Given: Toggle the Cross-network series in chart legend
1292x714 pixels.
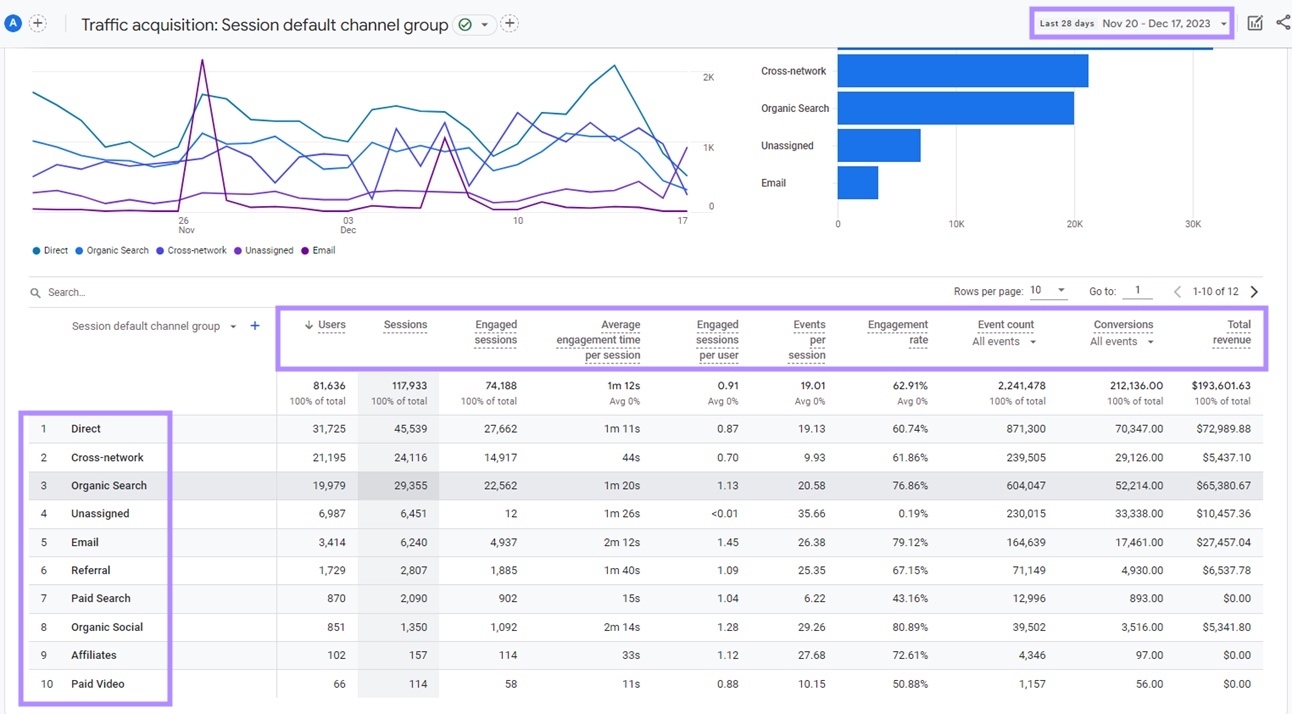Looking at the screenshot, I should point(190,251).
